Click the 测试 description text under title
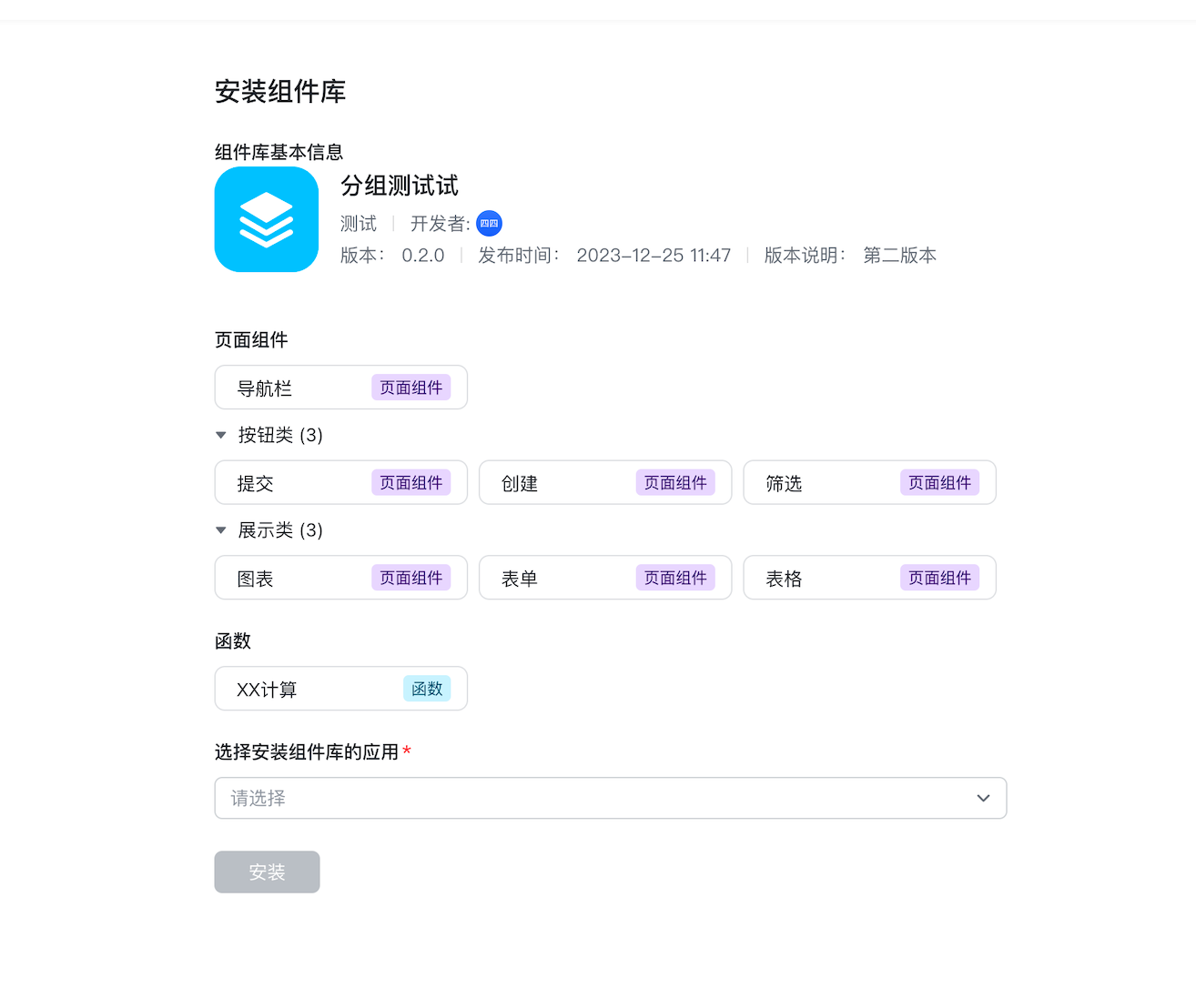The width and height of the screenshot is (1196, 1008). pos(359,223)
